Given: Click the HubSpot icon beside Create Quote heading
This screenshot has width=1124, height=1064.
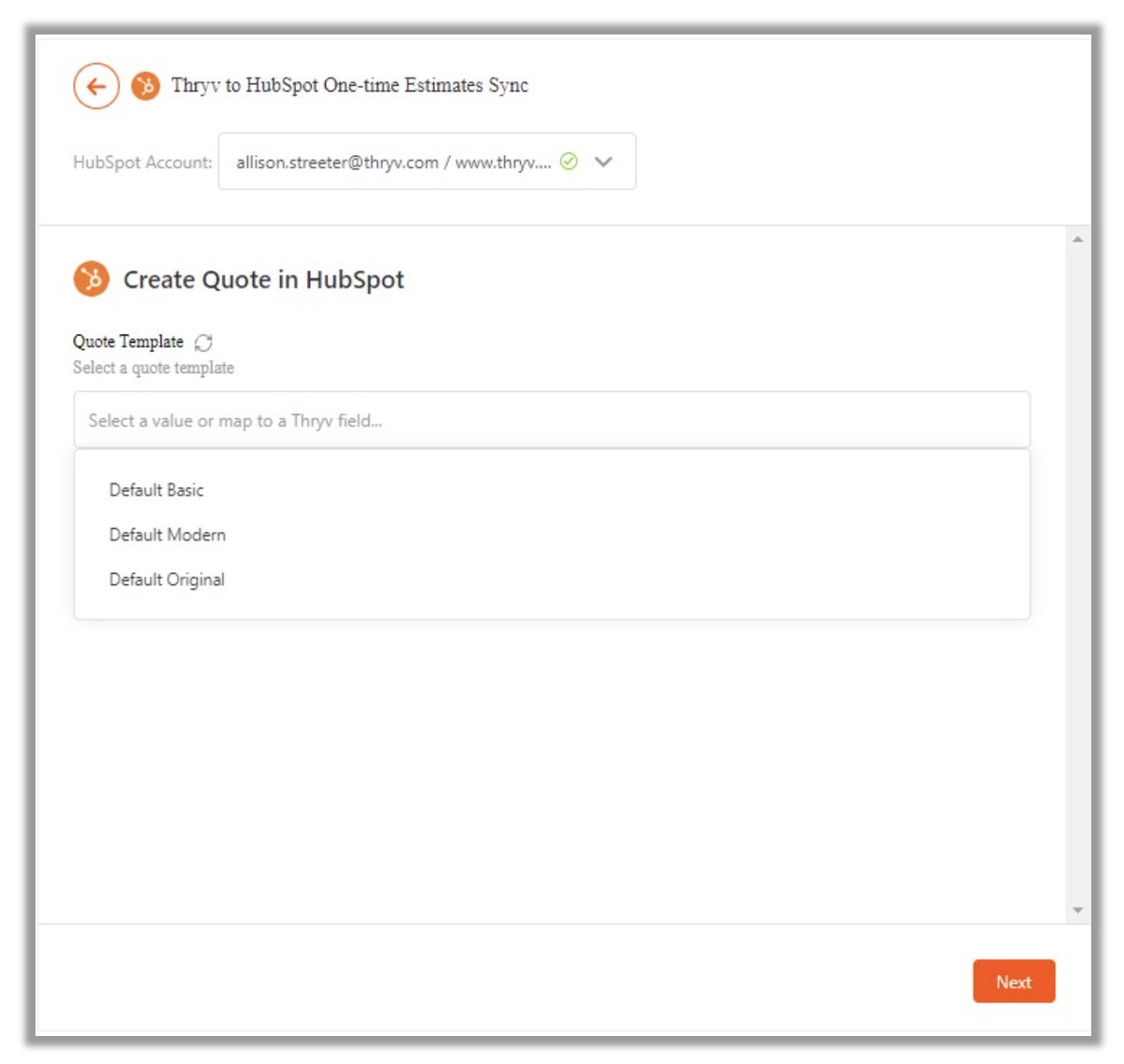Looking at the screenshot, I should [91, 279].
